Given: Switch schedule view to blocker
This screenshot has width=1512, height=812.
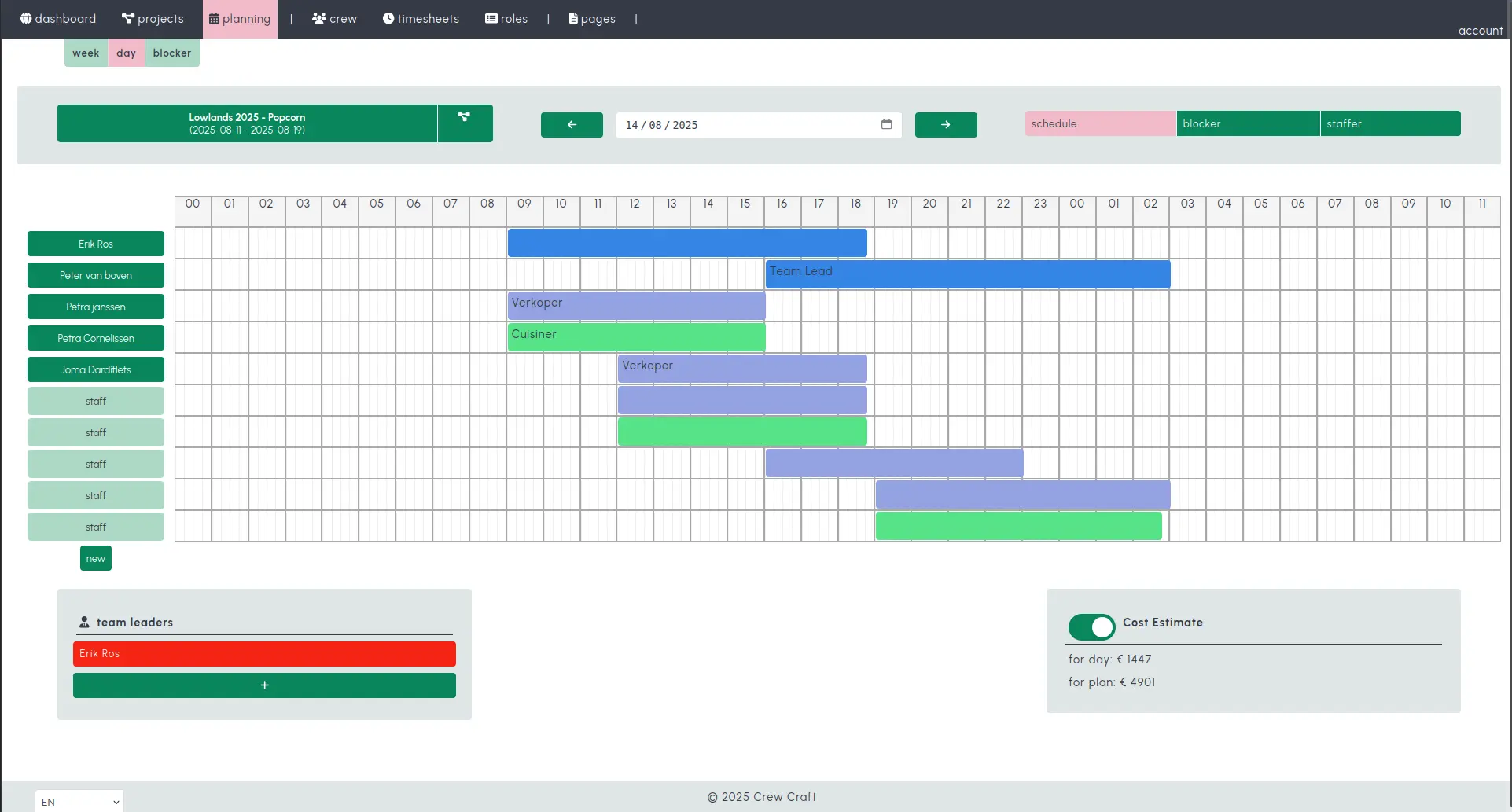Looking at the screenshot, I should 1248,123.
